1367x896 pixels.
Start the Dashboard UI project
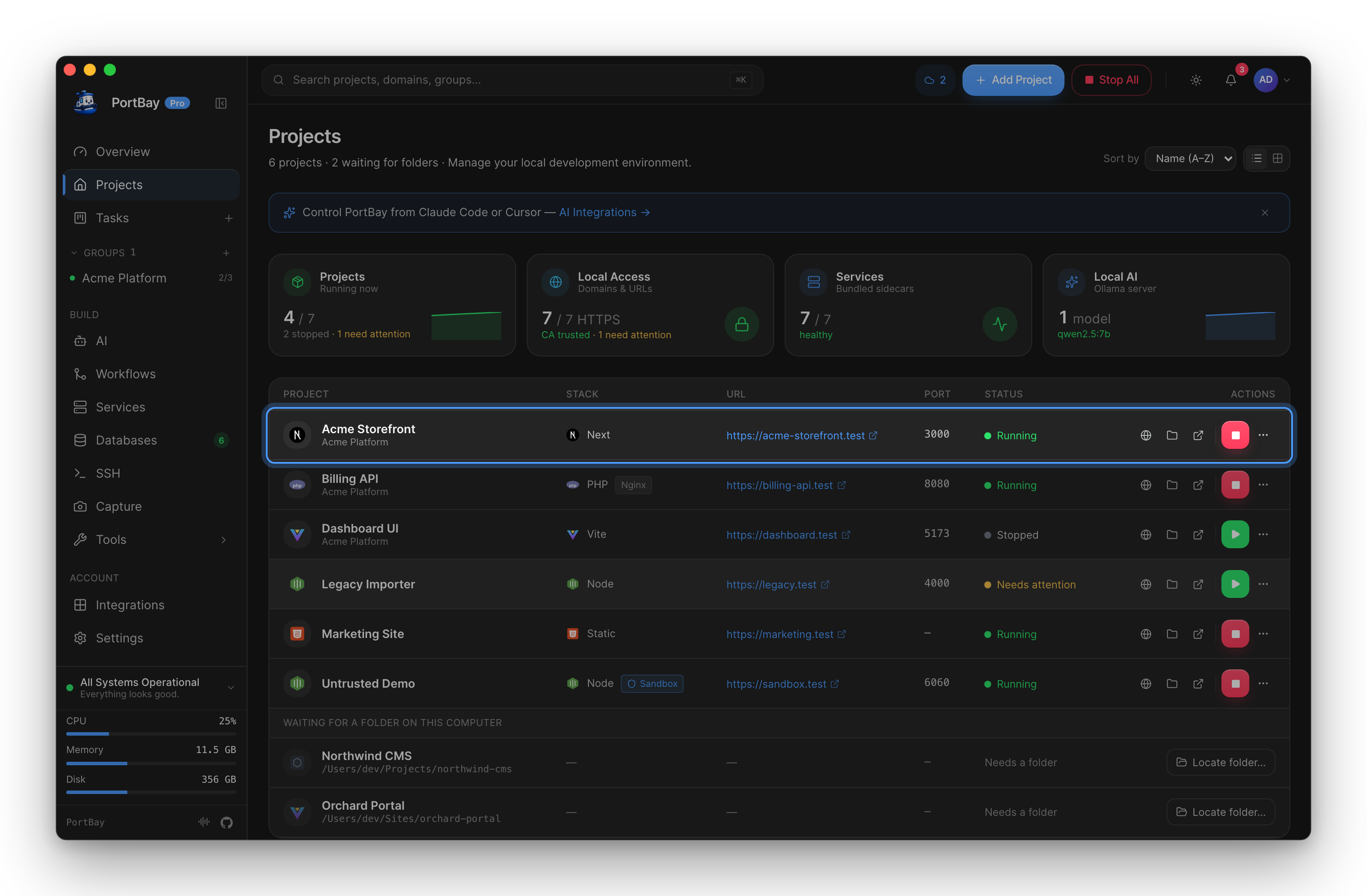[x=1235, y=535]
